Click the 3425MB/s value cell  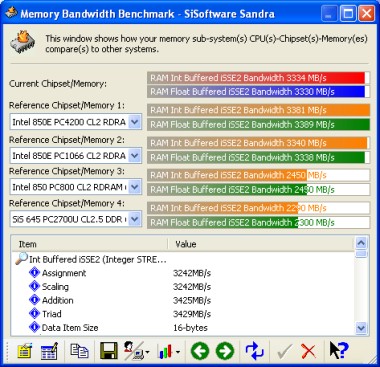pos(192,300)
